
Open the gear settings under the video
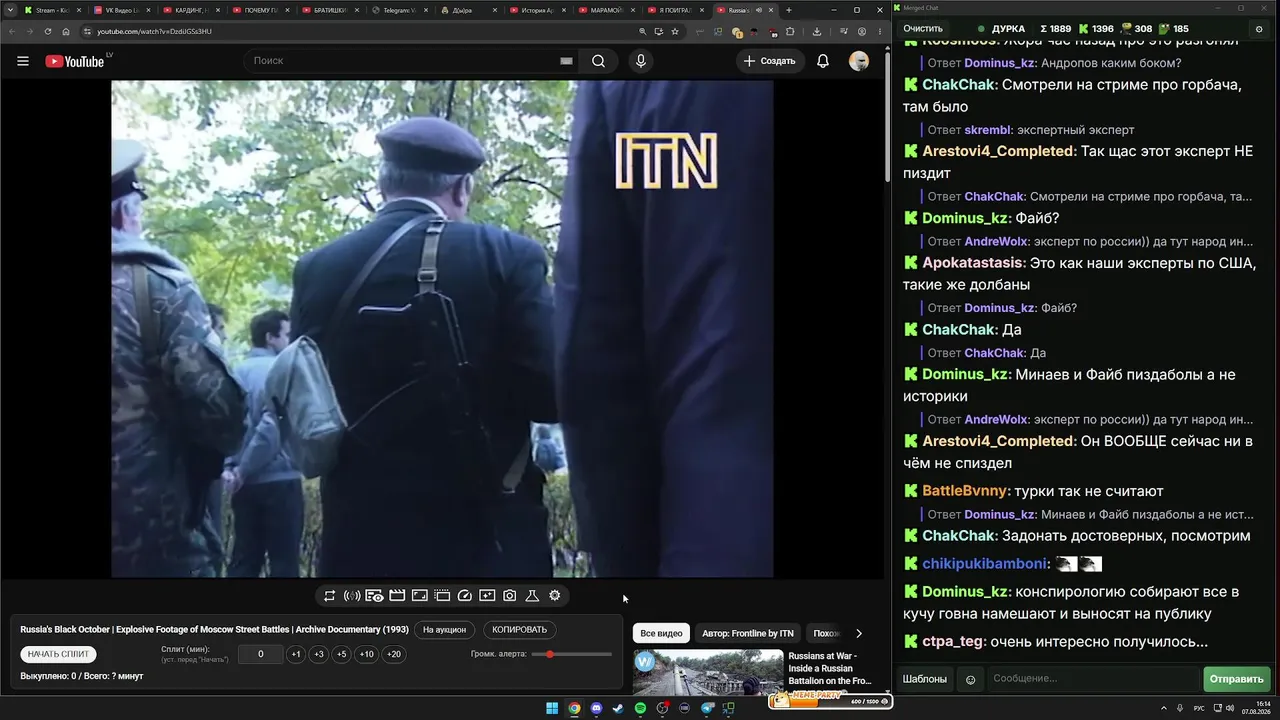(555, 596)
